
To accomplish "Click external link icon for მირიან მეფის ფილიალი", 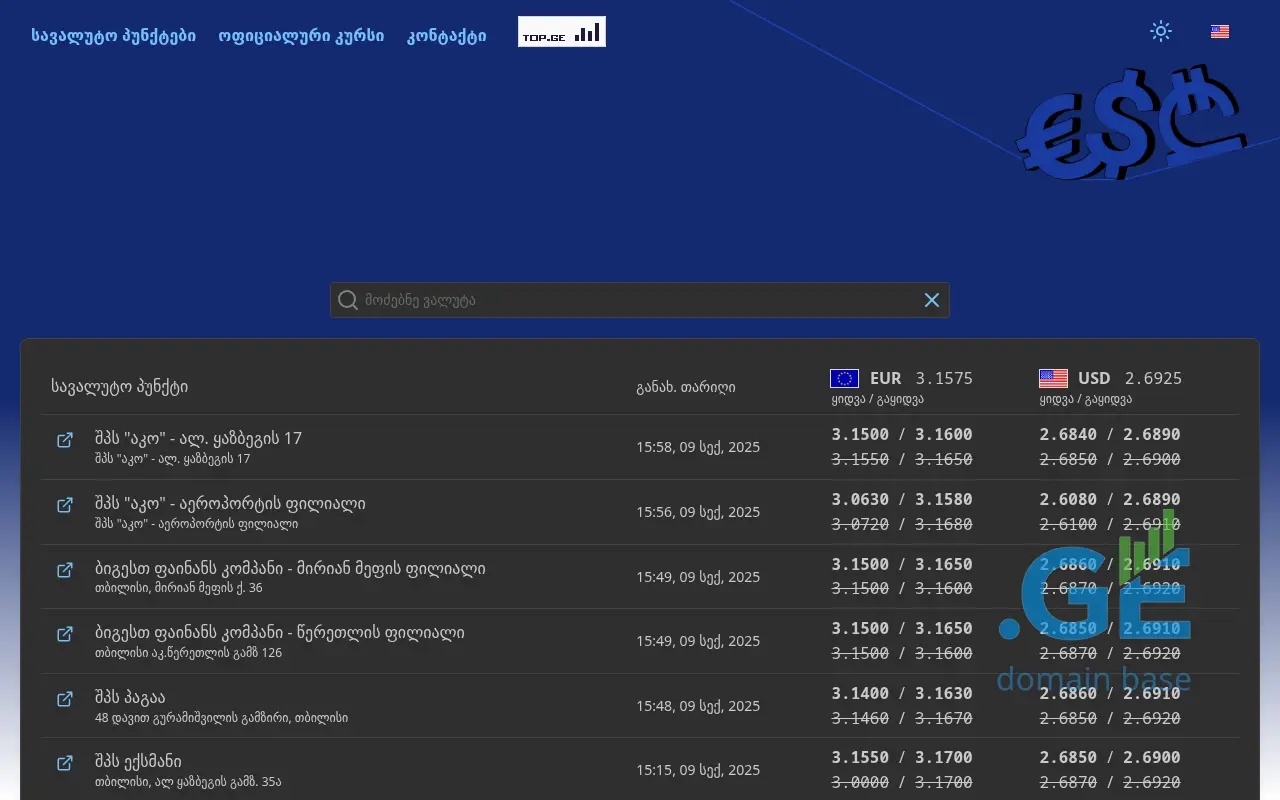I will click(65, 570).
